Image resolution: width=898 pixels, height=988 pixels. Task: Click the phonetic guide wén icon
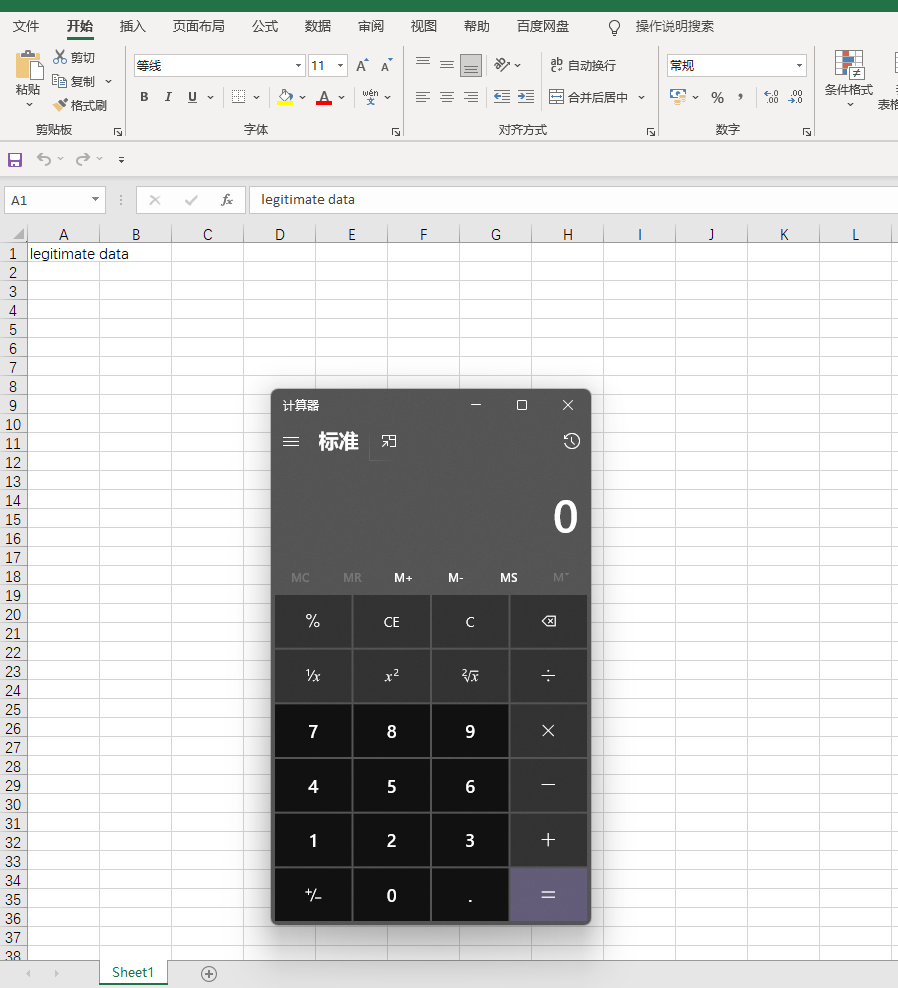coord(371,97)
